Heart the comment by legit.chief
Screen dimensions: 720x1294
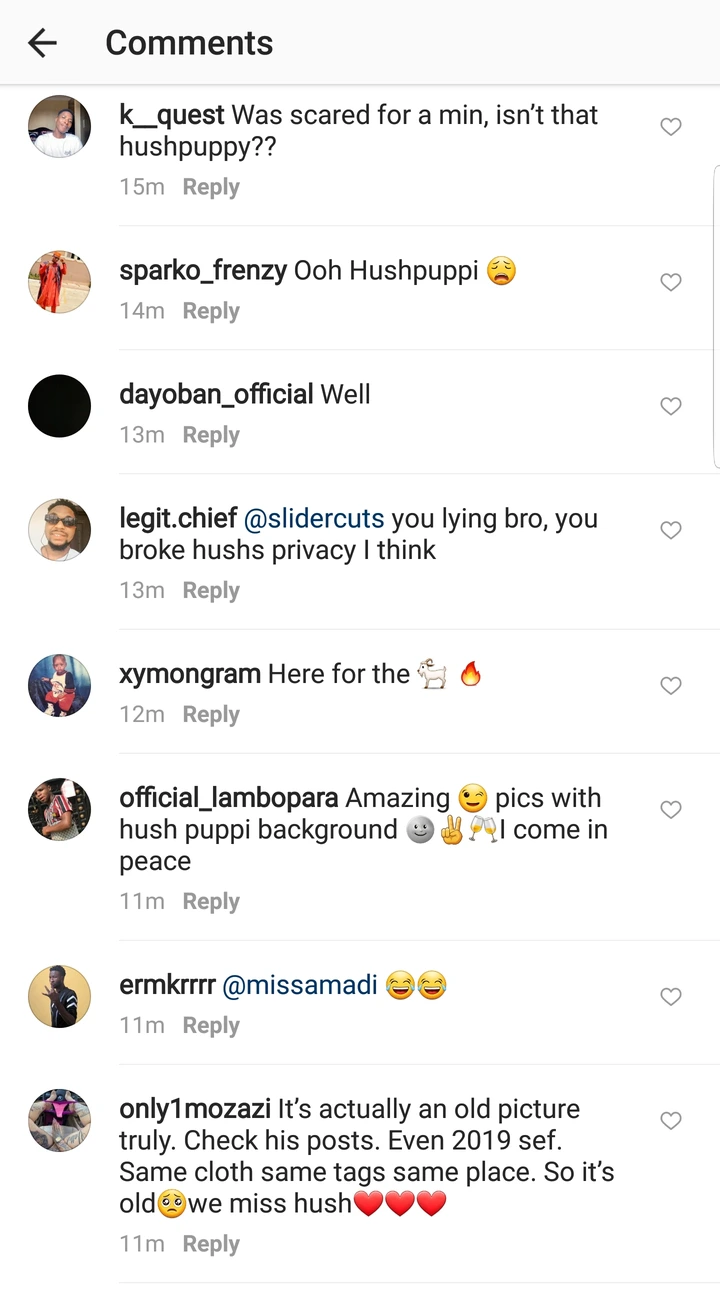[x=671, y=530]
